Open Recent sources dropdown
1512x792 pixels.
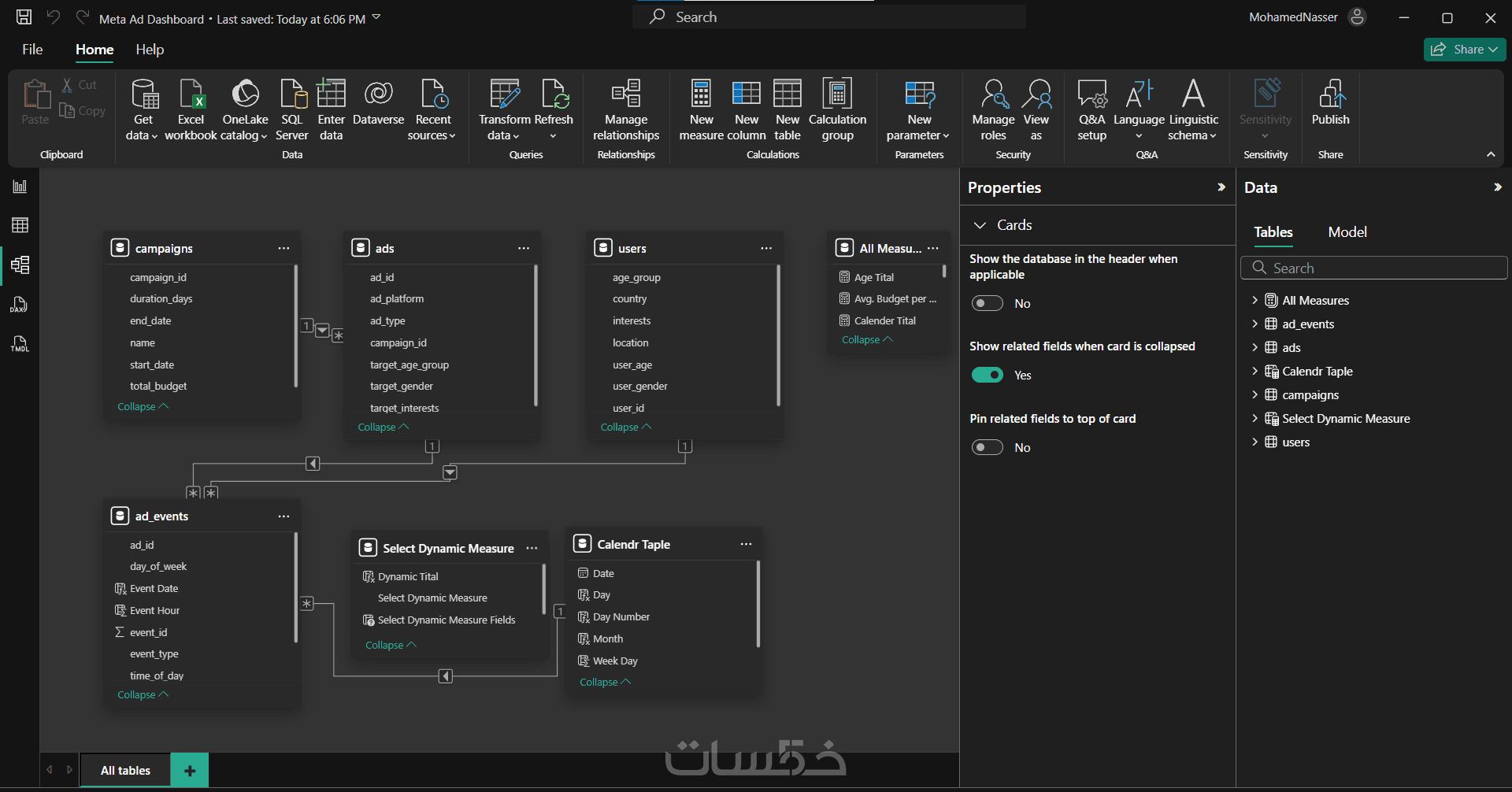(432, 109)
